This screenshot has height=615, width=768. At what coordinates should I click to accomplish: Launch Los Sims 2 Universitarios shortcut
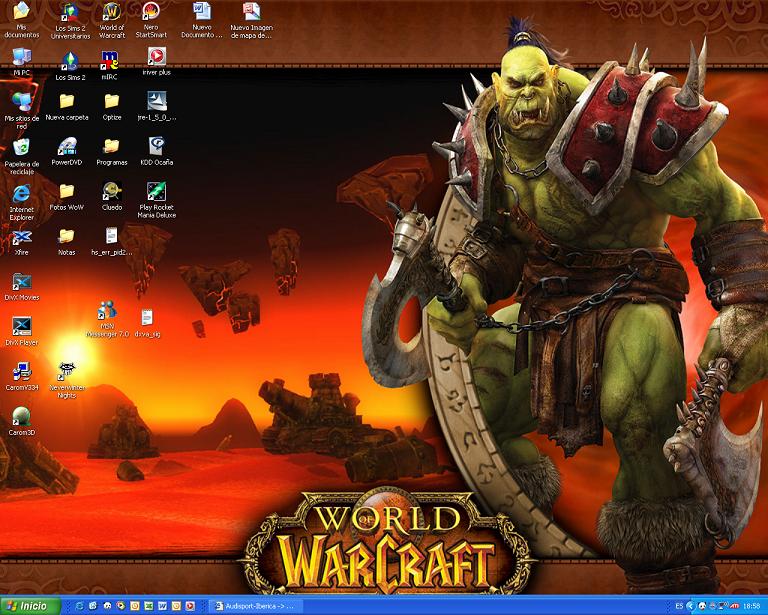click(71, 21)
